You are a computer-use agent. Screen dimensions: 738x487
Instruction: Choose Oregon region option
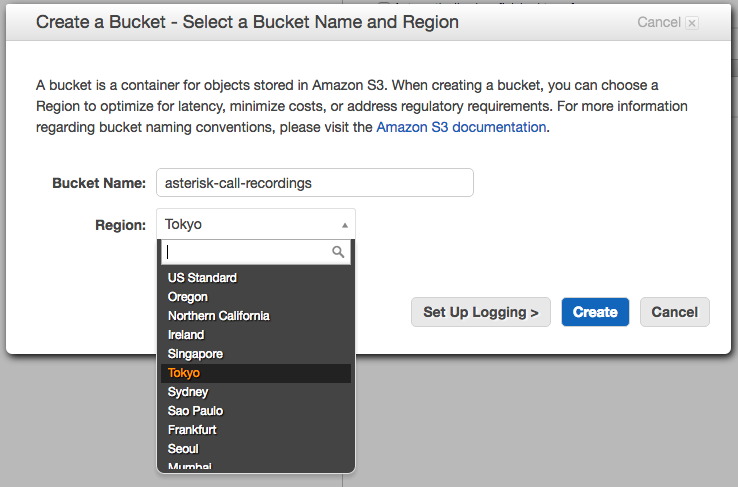pos(188,297)
